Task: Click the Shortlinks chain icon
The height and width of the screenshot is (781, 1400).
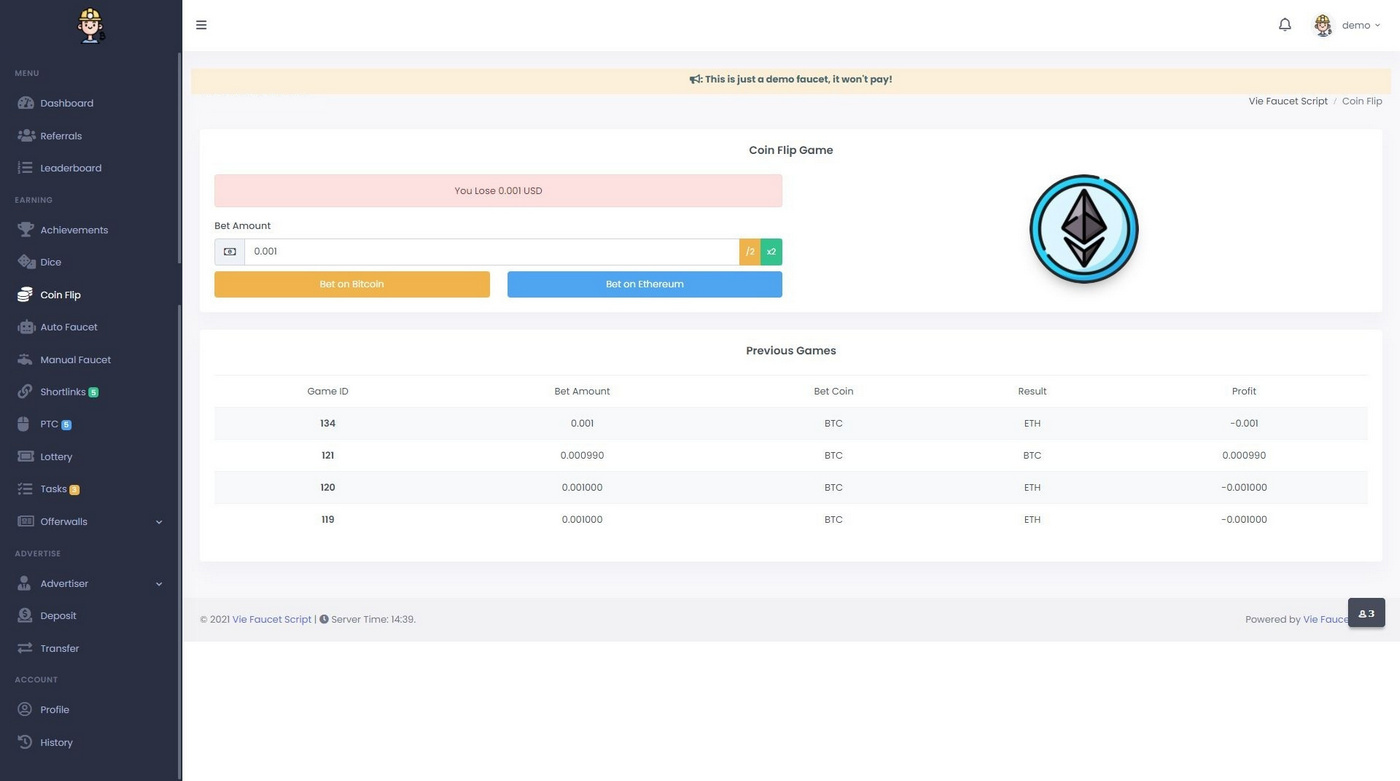Action: click(x=25, y=392)
